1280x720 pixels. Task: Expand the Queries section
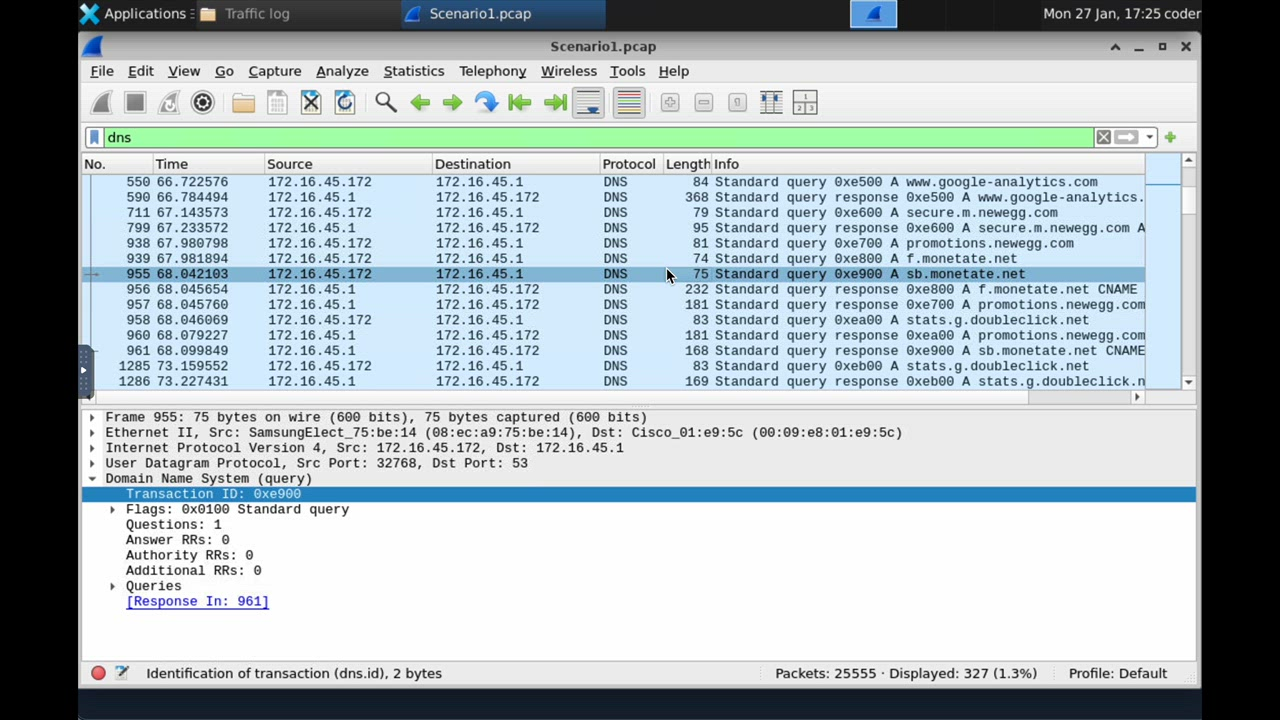[112, 586]
